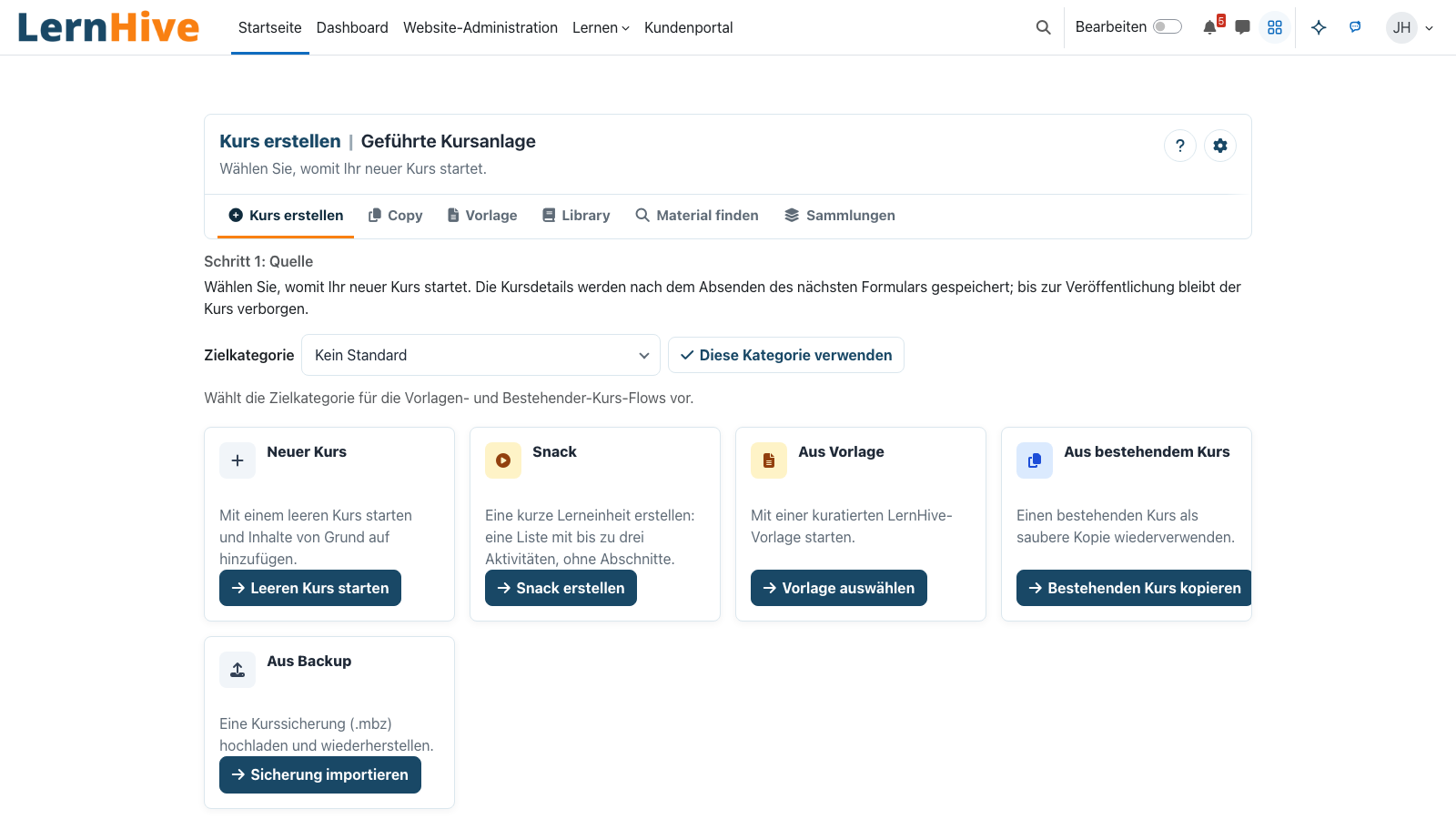Click the Aus Backup card title
The height and width of the screenshot is (819, 1456).
pos(309,661)
